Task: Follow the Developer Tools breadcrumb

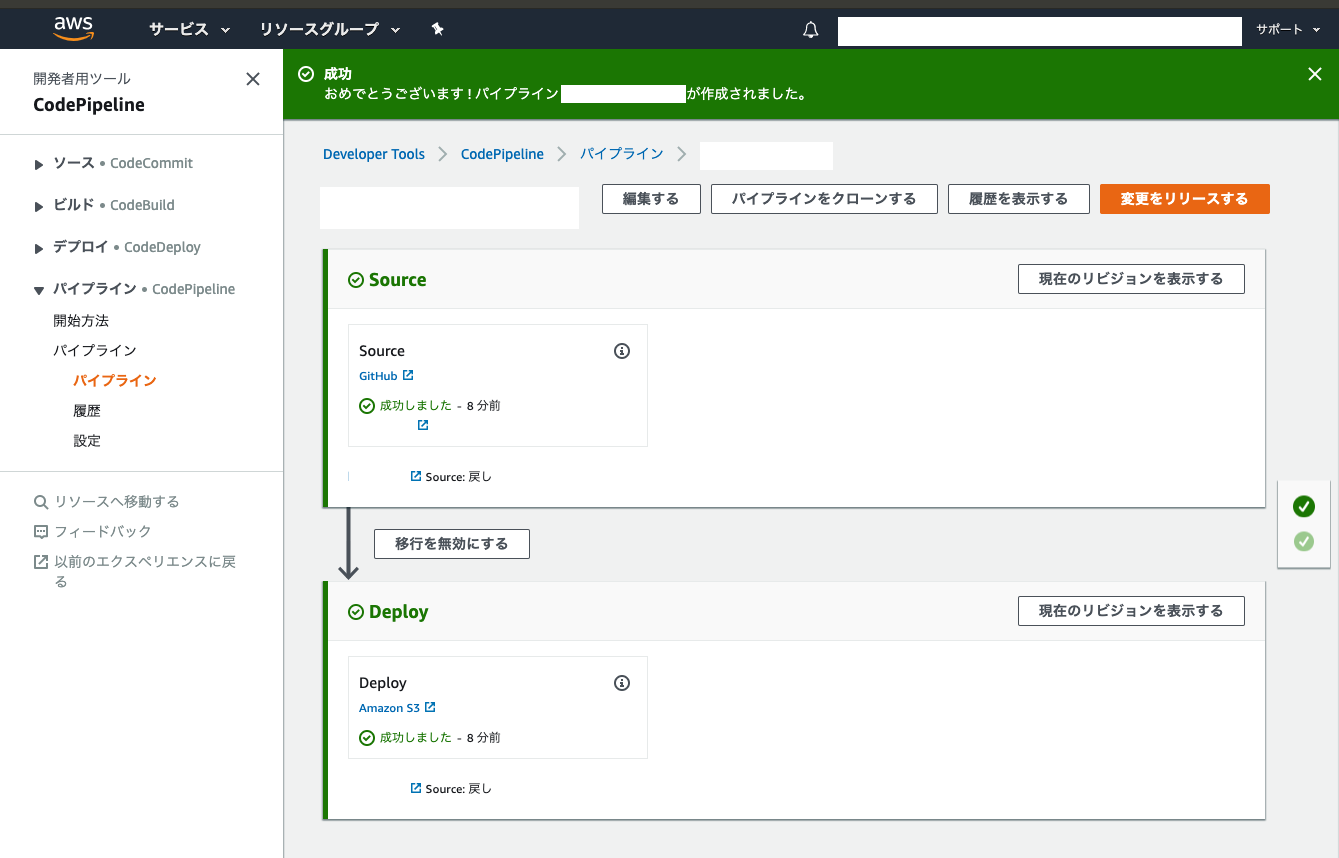Action: coord(374,154)
